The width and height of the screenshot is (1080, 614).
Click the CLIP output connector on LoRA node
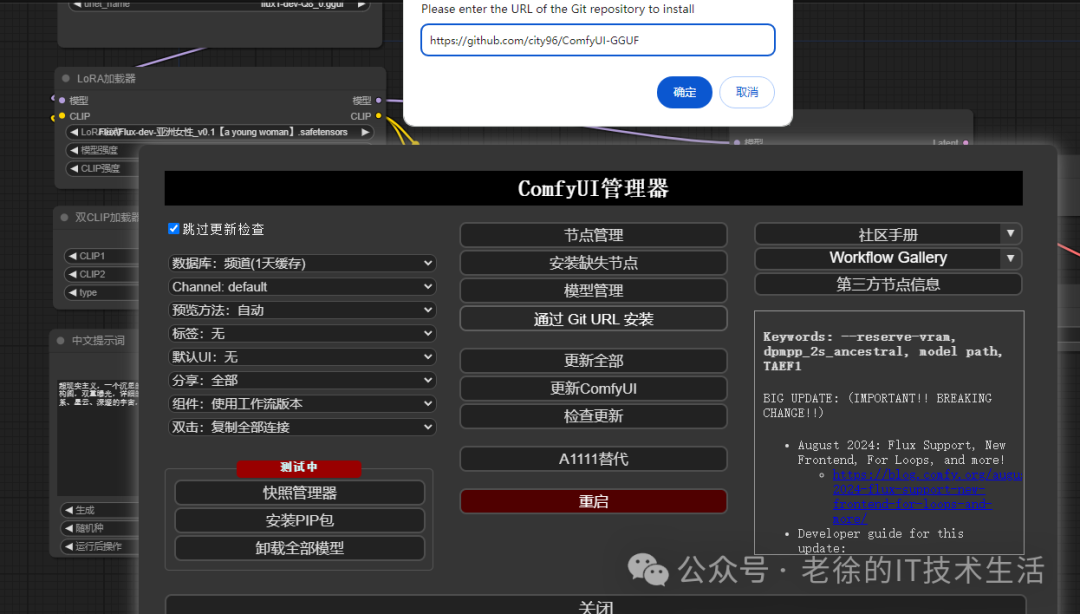click(378, 116)
